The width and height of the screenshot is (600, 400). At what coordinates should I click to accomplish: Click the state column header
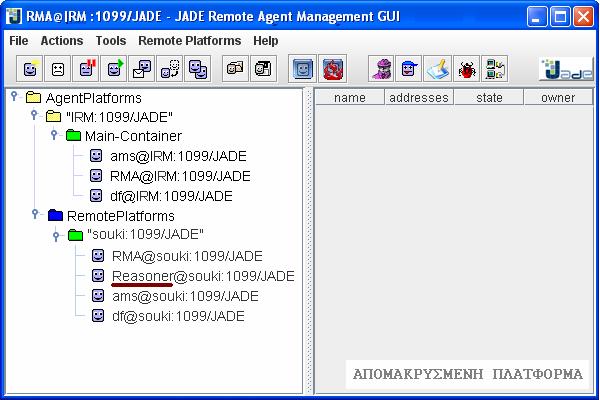tap(489, 98)
